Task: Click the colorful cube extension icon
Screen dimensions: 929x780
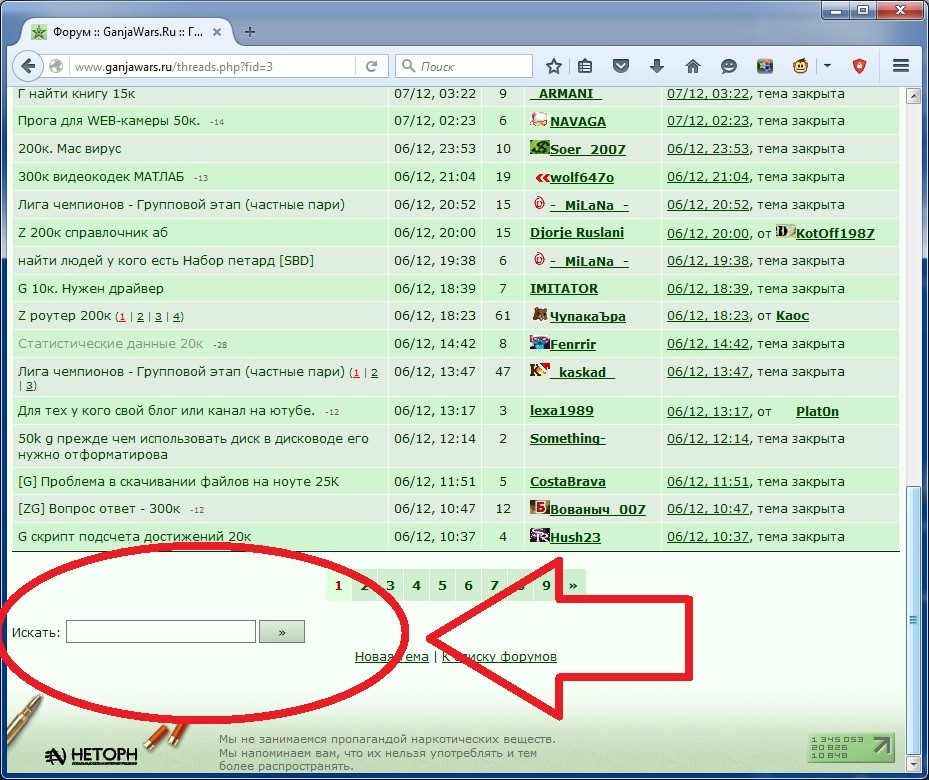Action: [764, 66]
